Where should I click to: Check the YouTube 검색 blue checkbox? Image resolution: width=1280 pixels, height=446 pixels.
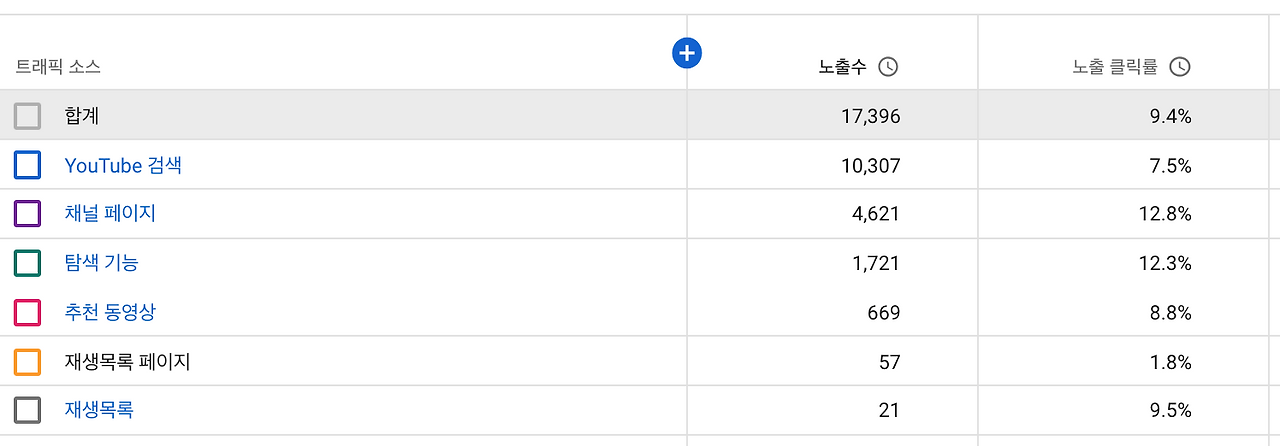click(x=28, y=165)
